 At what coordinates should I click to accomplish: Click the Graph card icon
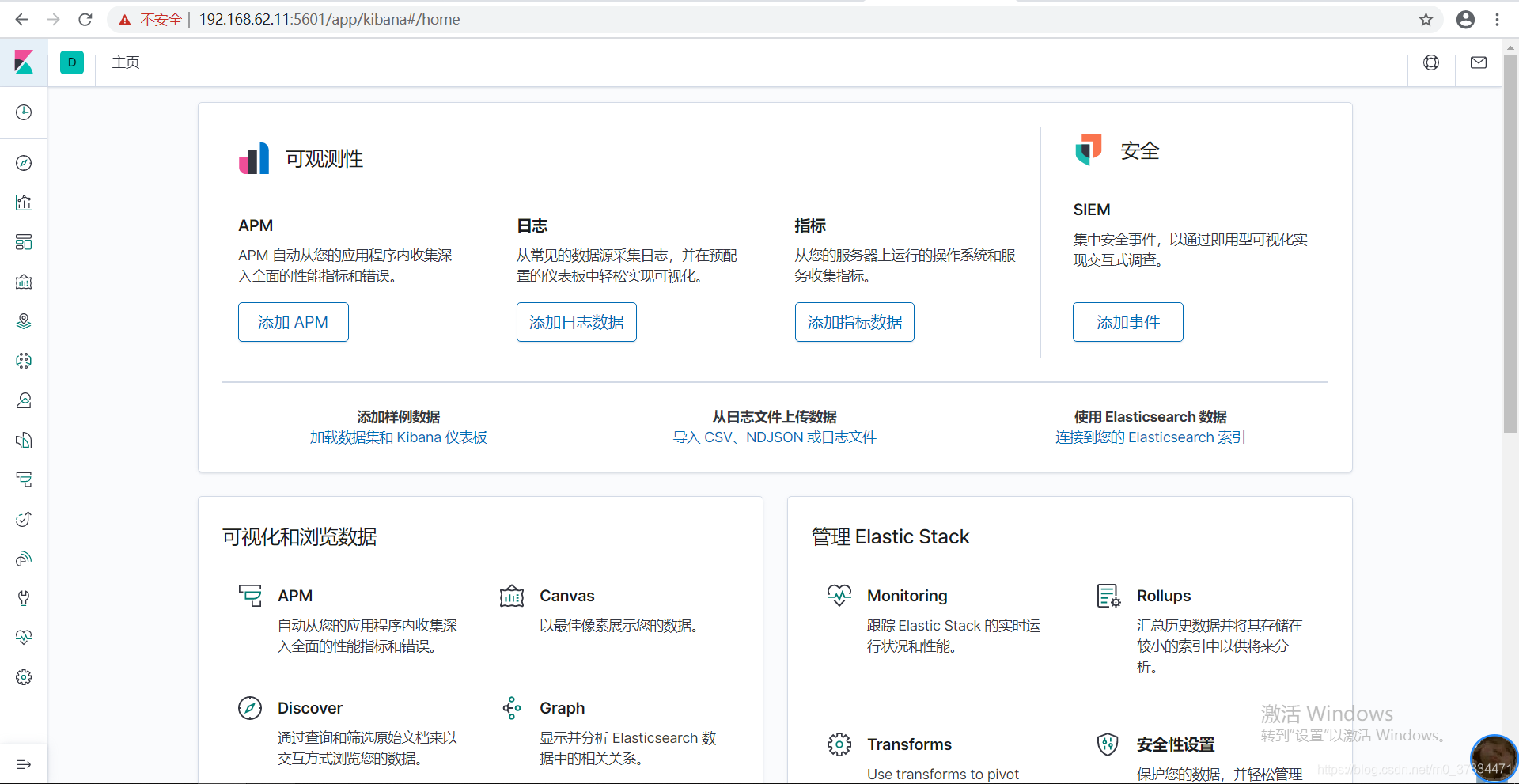tap(512, 708)
